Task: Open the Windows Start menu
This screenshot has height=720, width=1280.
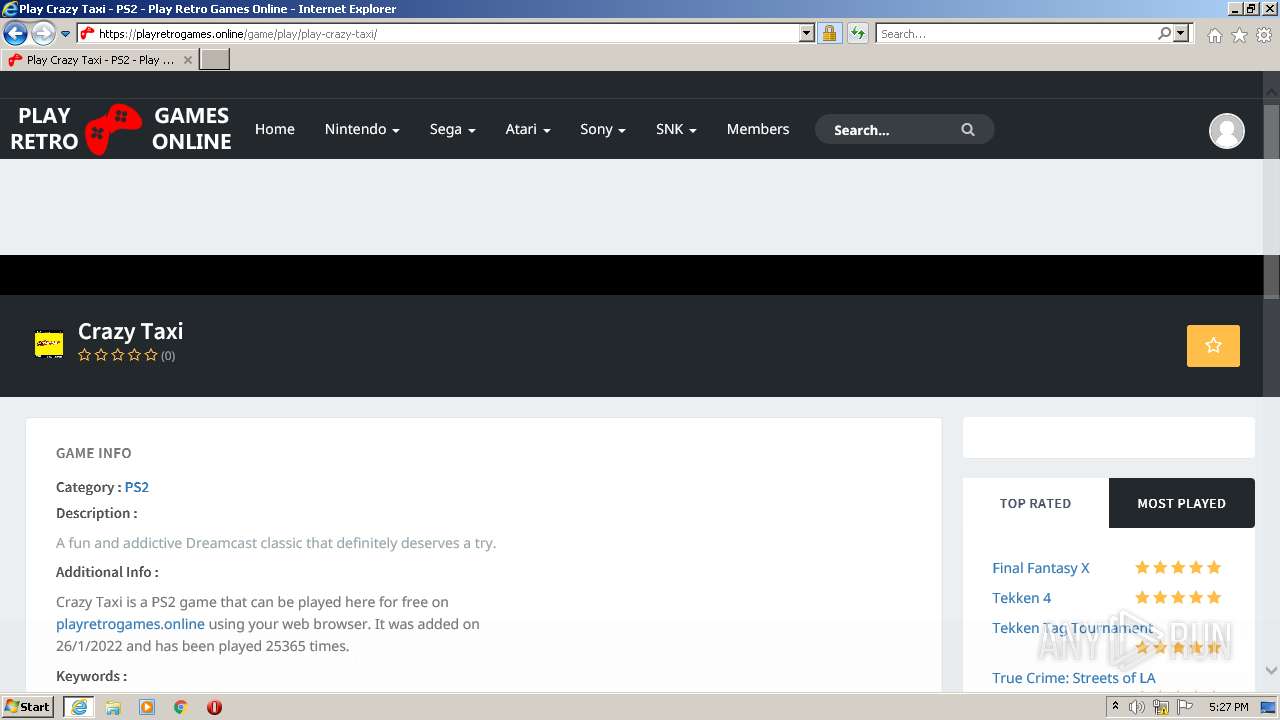Action: (27, 707)
